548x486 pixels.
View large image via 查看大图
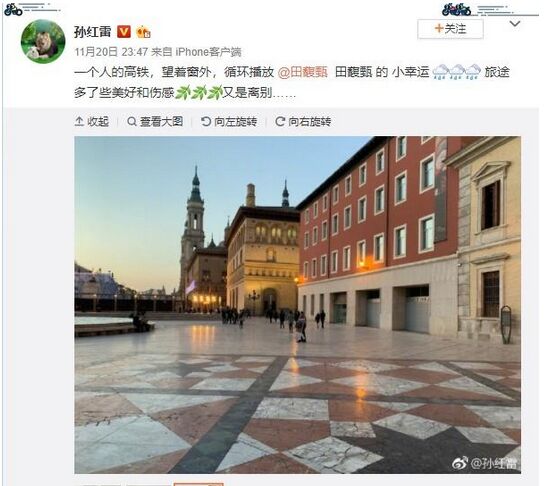click(x=156, y=122)
